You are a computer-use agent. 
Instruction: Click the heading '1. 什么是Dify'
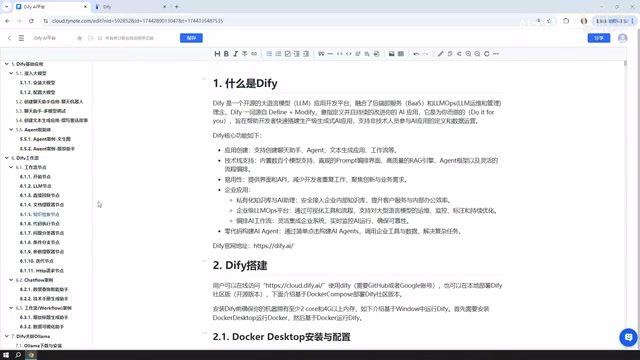point(245,83)
